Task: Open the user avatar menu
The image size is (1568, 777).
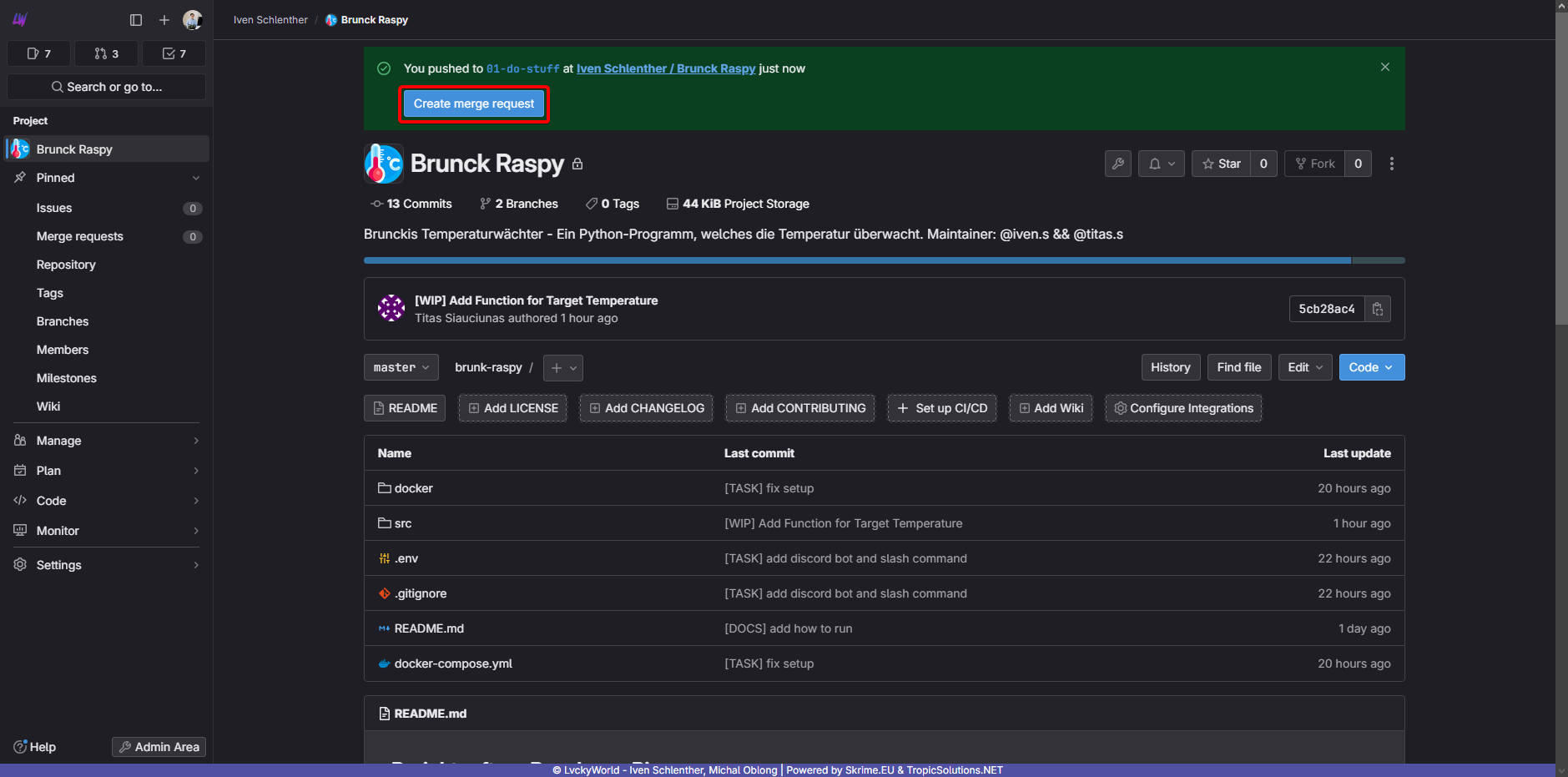Action: [x=192, y=20]
